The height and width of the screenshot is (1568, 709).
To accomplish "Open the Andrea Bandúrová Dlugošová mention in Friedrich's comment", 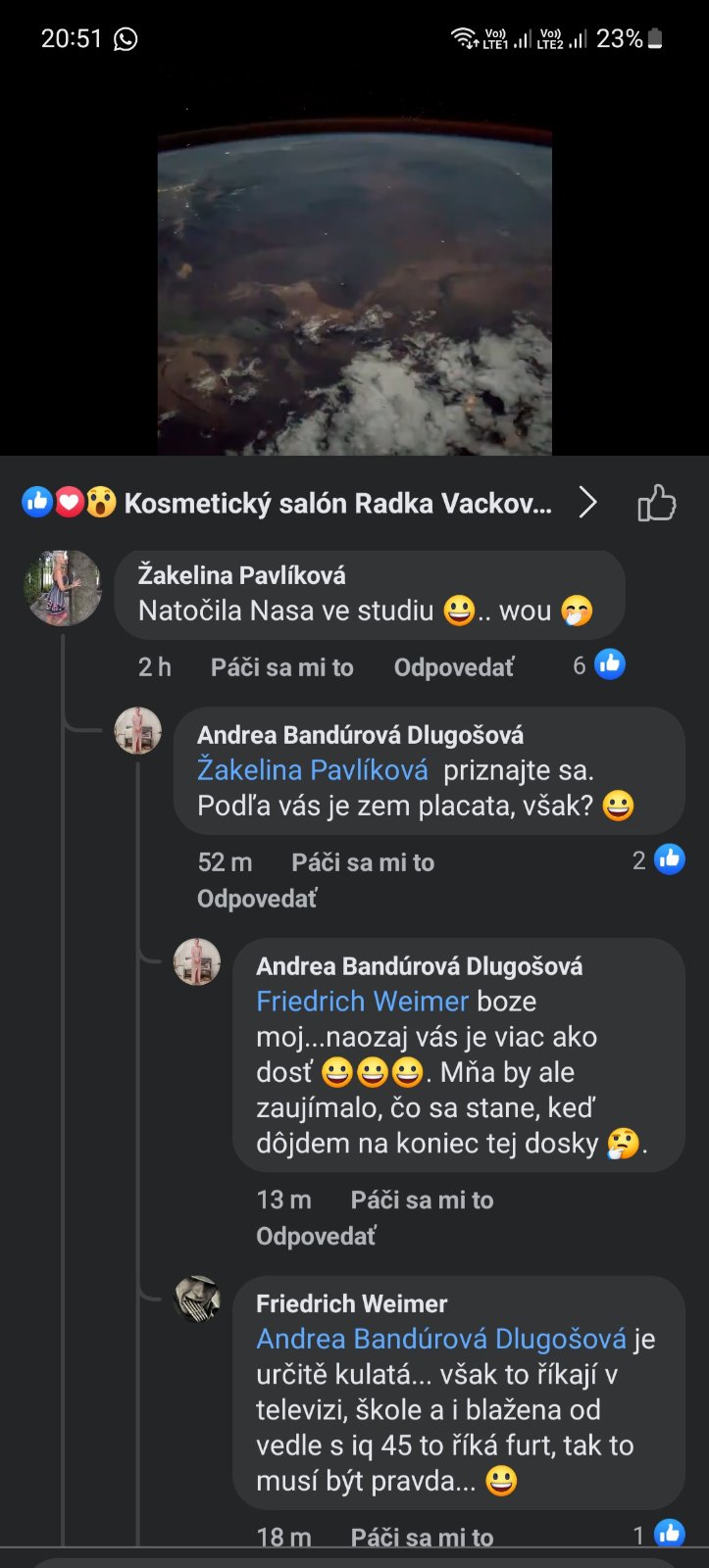I will (441, 1340).
